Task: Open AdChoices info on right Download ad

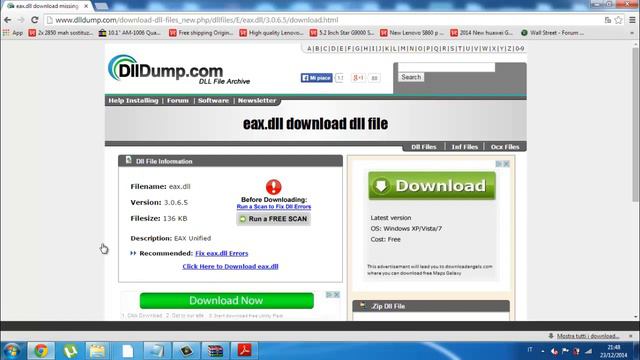Action: tap(499, 164)
